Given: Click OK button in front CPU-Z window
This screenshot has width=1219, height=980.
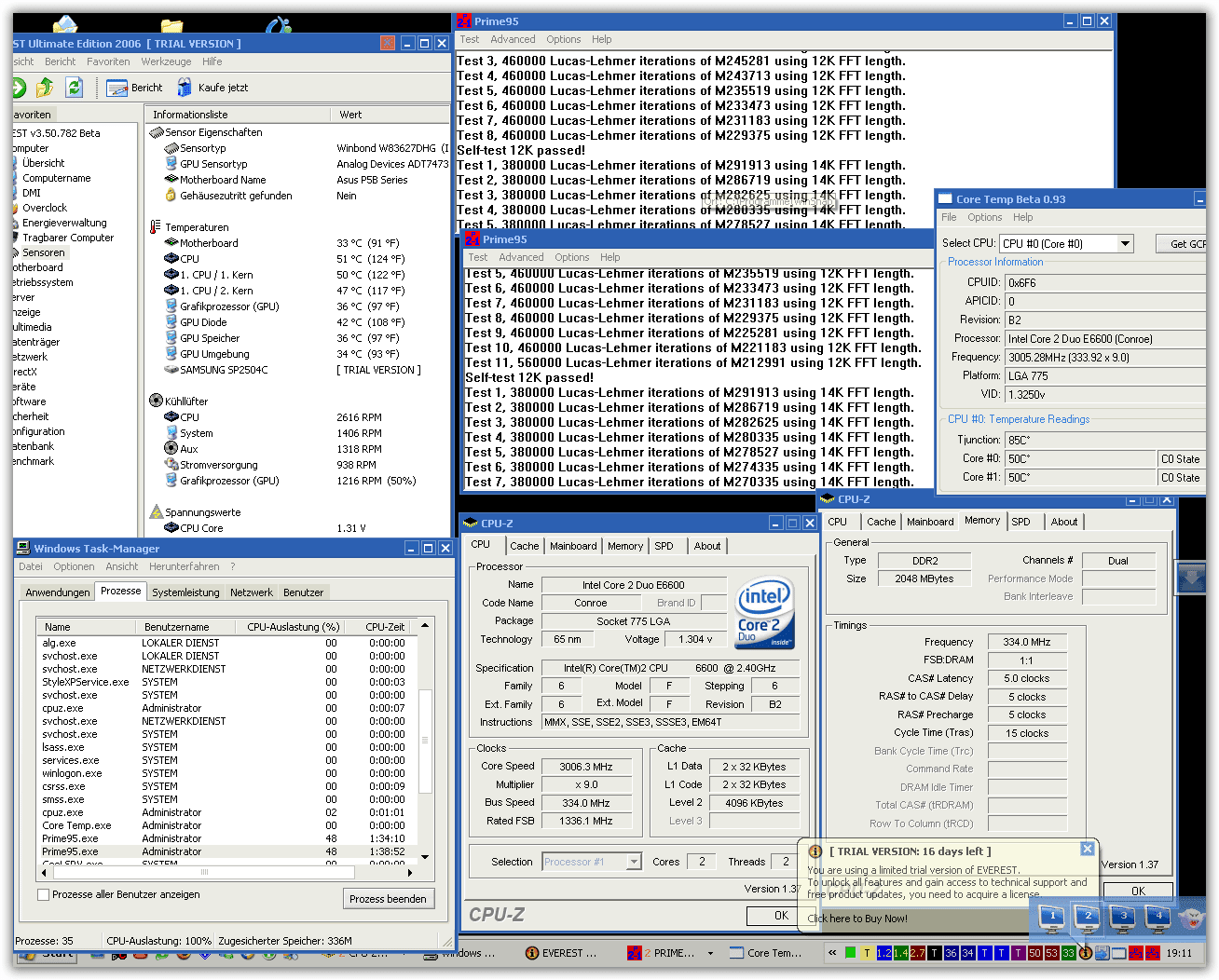Looking at the screenshot, I should (781, 916).
